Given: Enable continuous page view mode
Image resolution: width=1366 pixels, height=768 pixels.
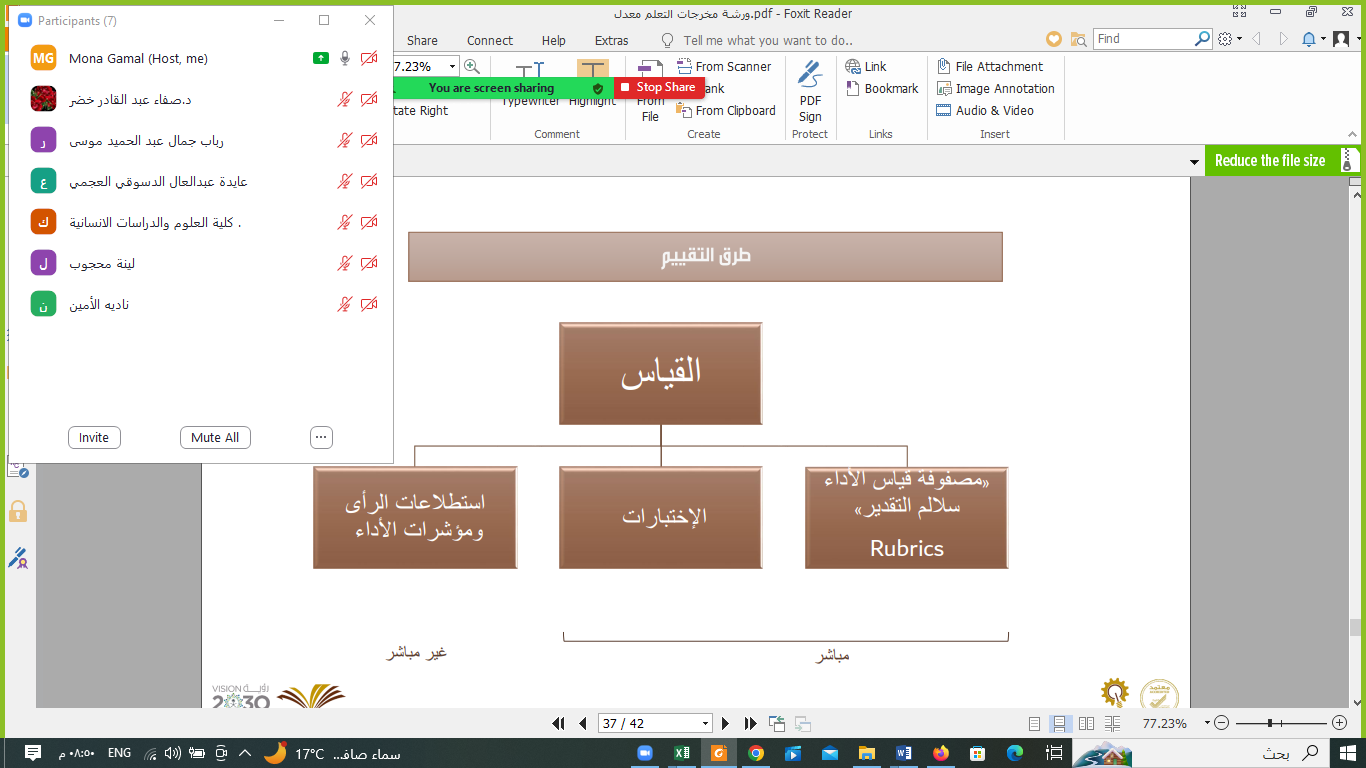Looking at the screenshot, I should (x=1060, y=723).
